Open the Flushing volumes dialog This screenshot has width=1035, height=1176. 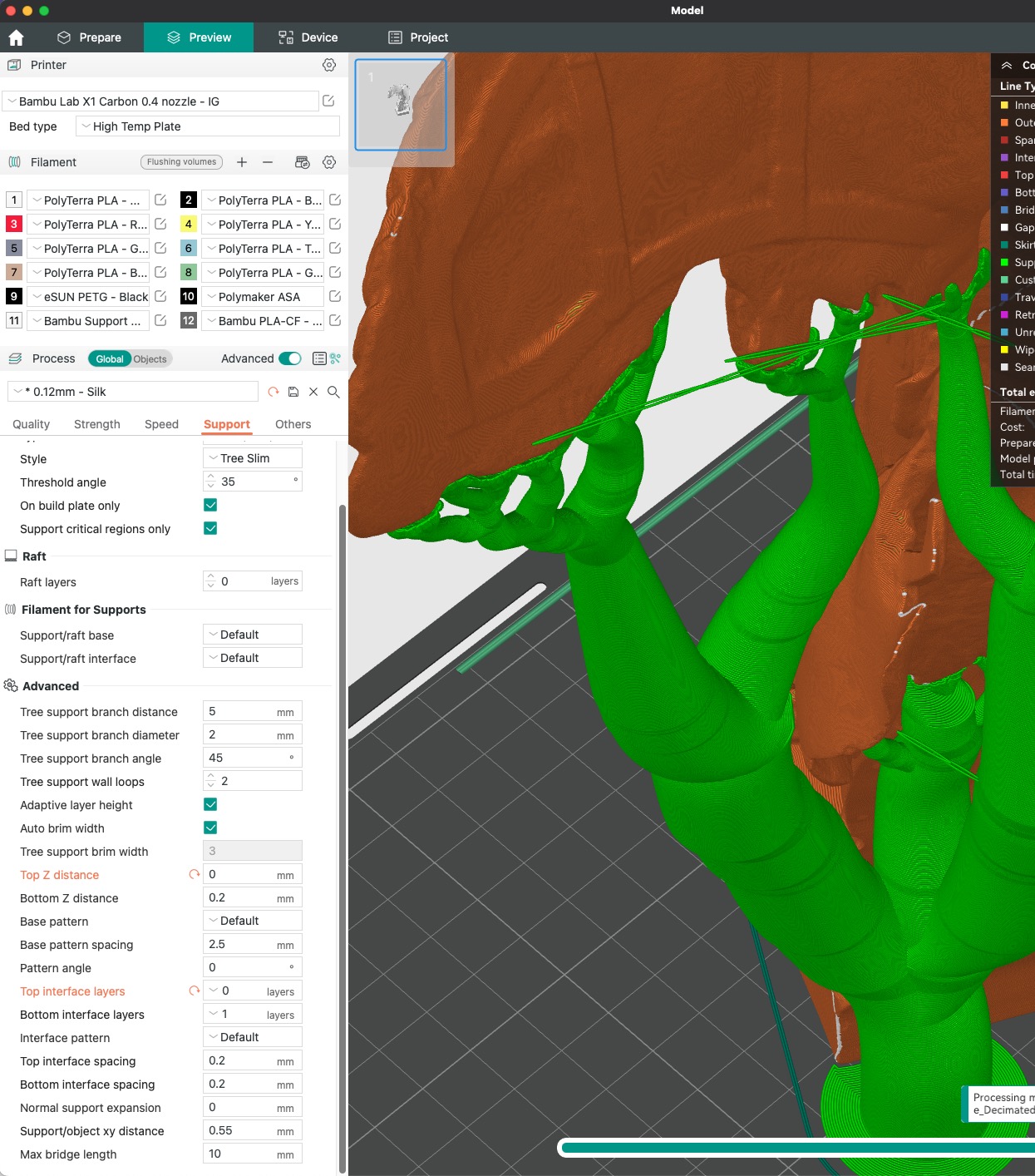click(x=180, y=161)
